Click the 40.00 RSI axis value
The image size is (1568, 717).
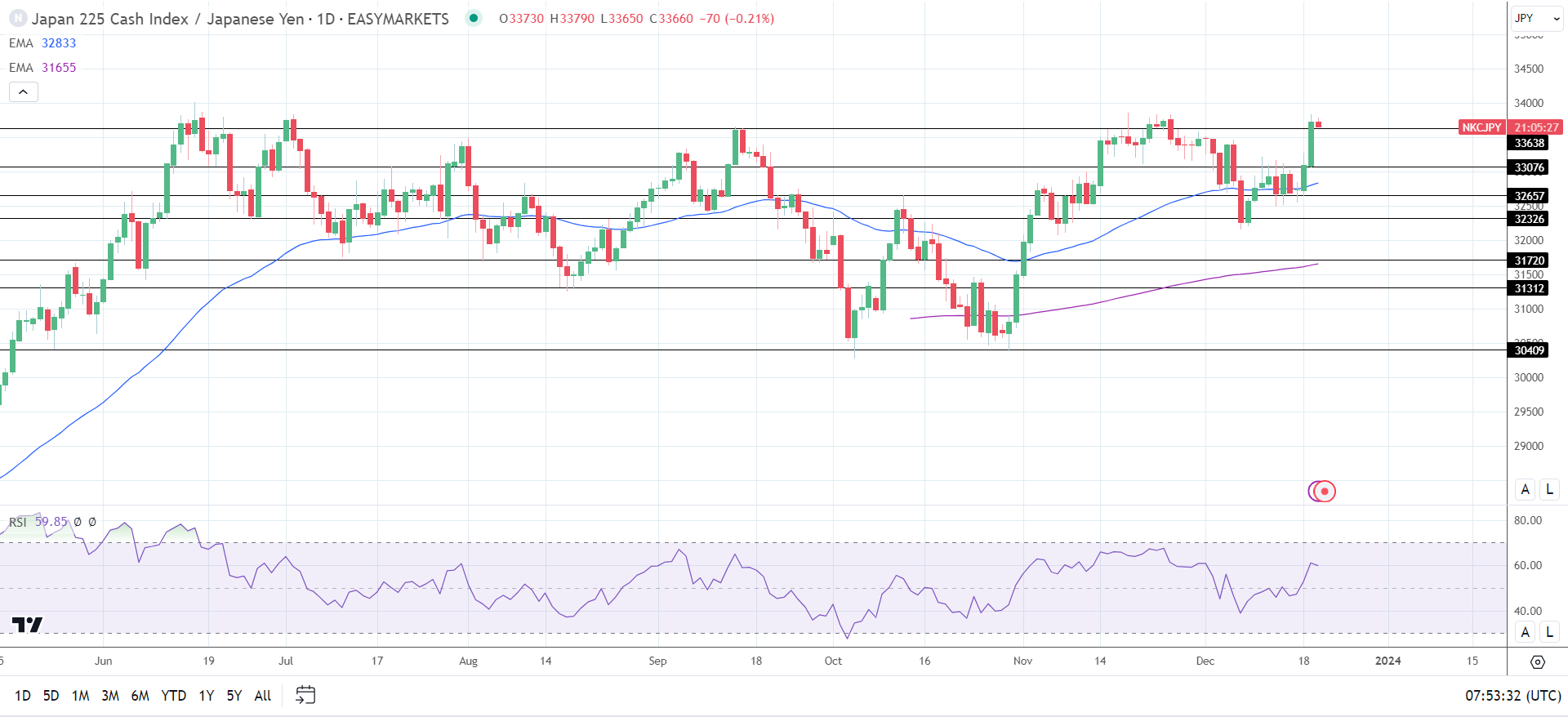1528,611
